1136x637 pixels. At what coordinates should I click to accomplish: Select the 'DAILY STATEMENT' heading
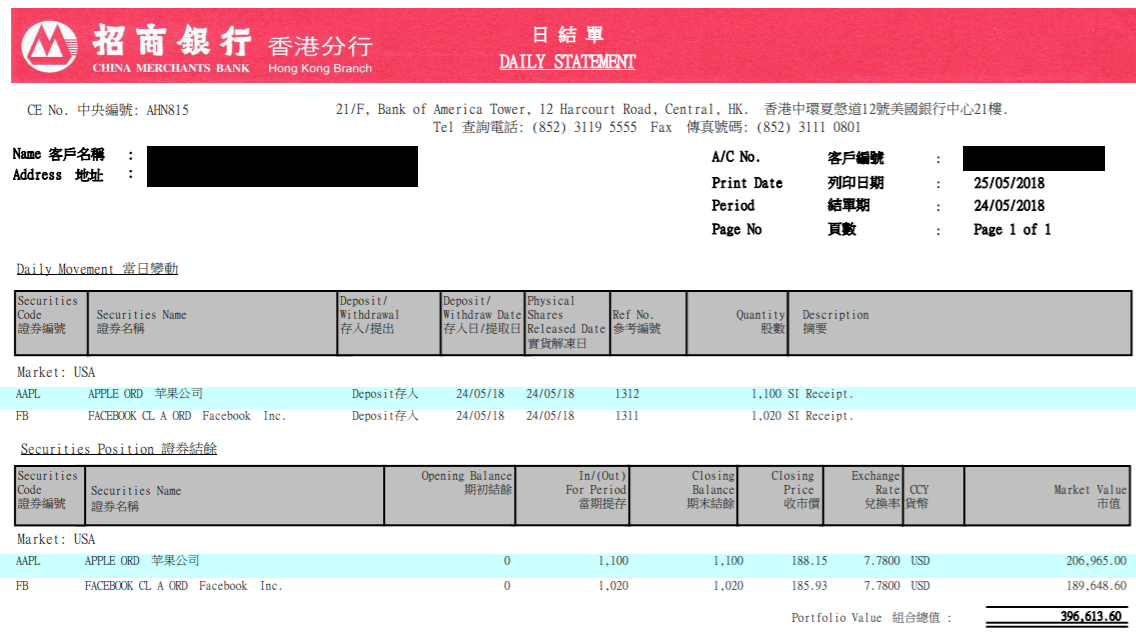567,62
